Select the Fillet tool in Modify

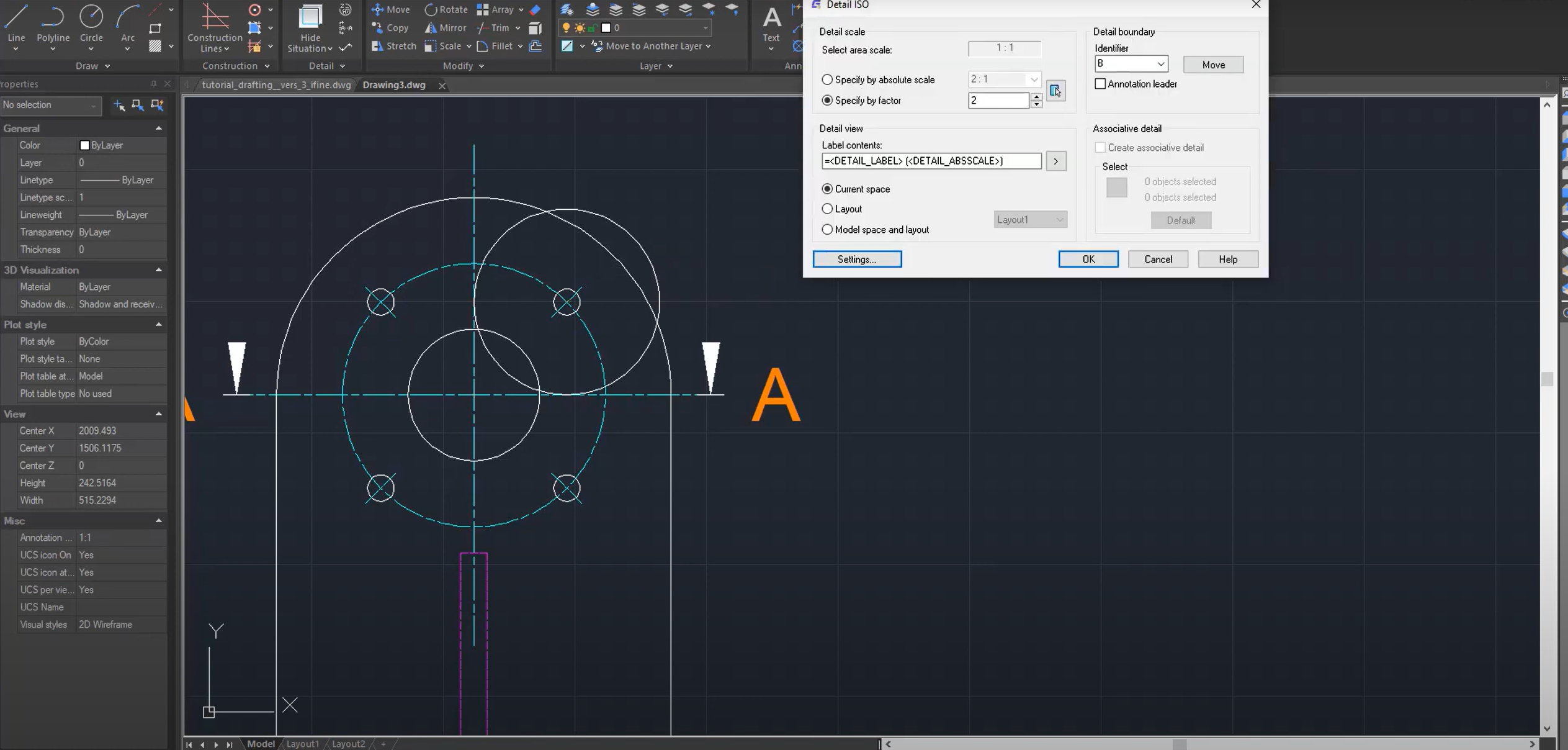(x=495, y=46)
